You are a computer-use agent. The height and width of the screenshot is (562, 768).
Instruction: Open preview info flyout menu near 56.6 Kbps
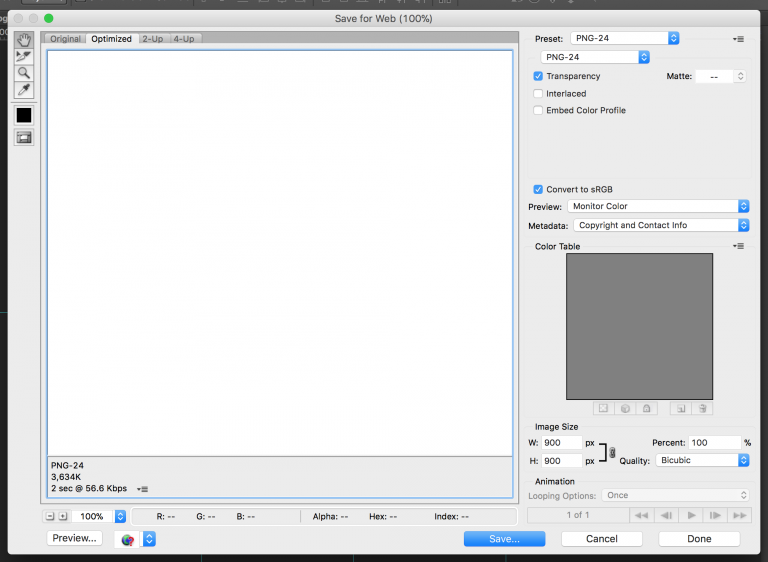[x=142, y=489]
